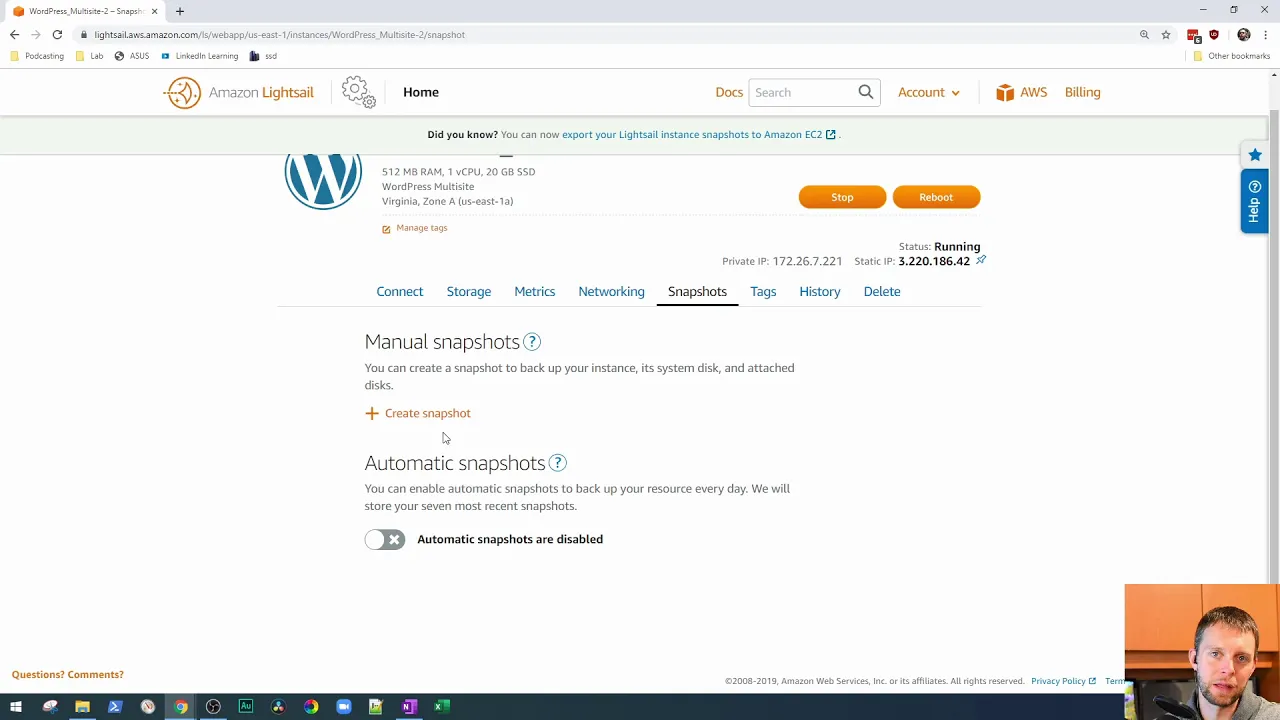Click the AWS link text
This screenshot has width=1280, height=720.
1033,92
